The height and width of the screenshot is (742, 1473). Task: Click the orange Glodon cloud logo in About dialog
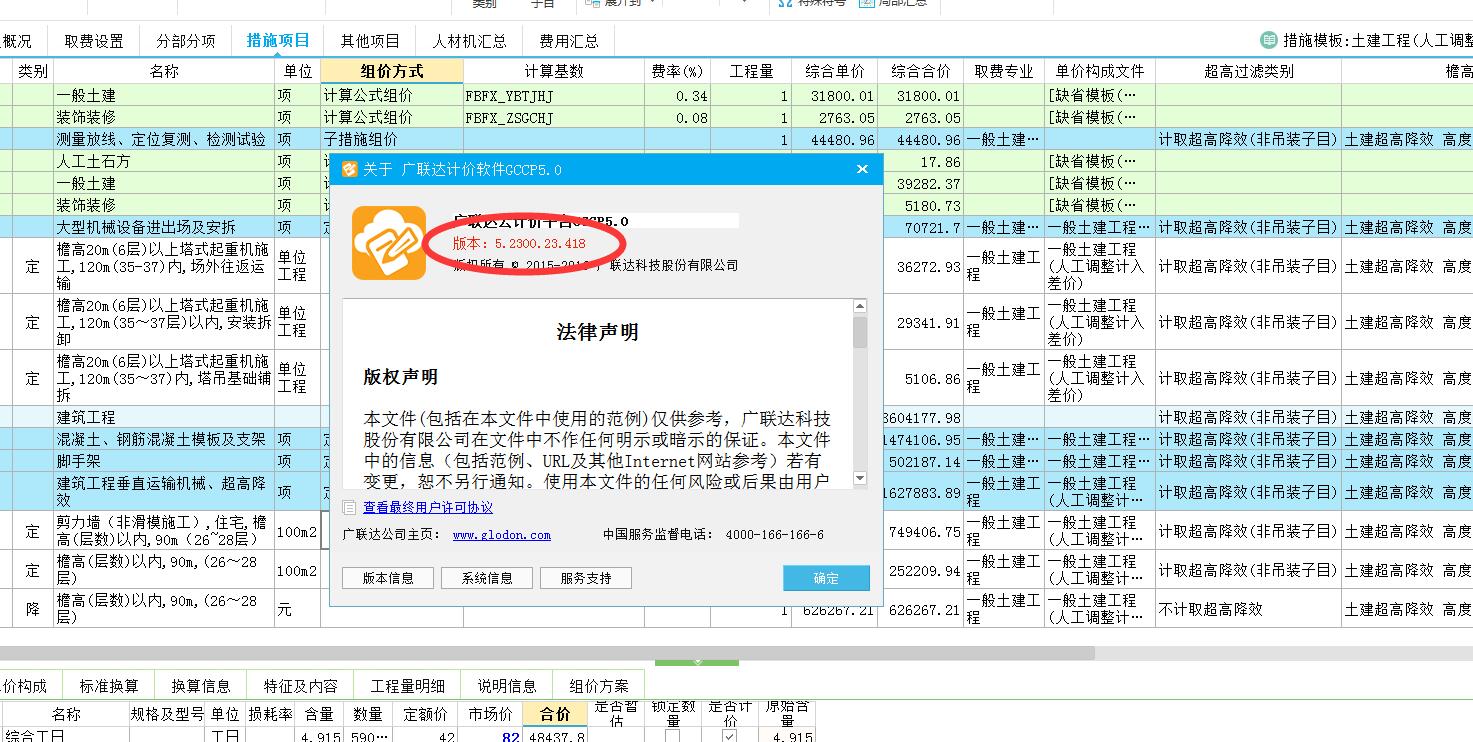(x=389, y=243)
